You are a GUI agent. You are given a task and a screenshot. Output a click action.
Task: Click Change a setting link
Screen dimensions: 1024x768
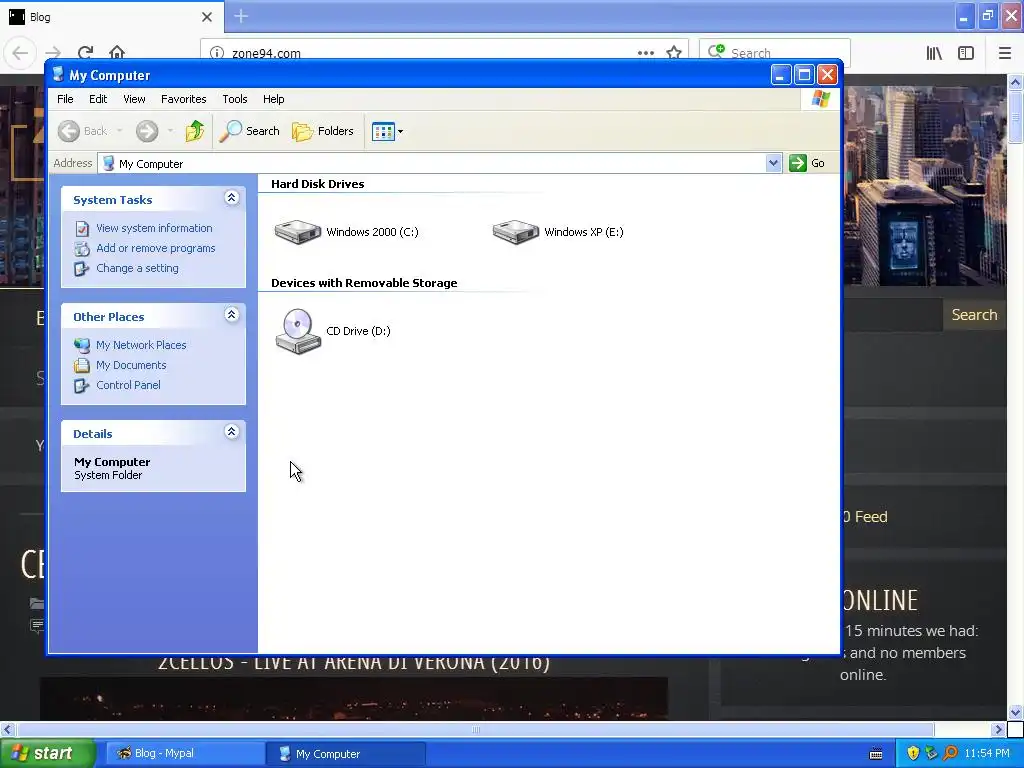[x=137, y=268]
